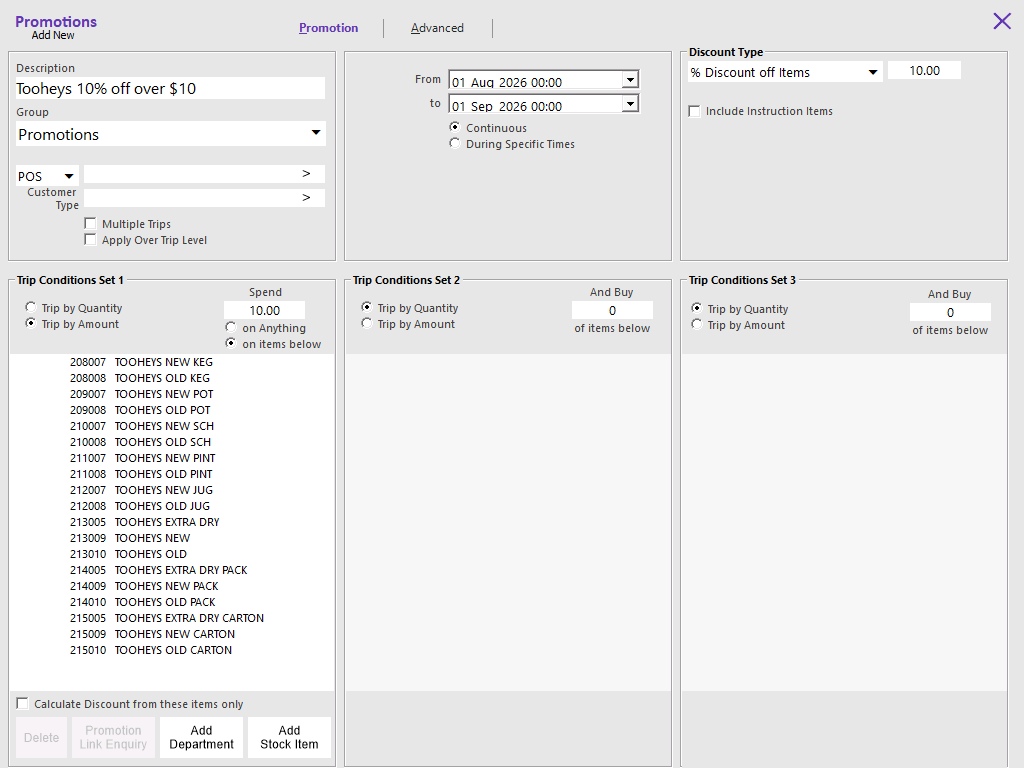The image size is (1024, 768).
Task: Select the TOOHEYS NEW PINT row
Action: (172, 458)
